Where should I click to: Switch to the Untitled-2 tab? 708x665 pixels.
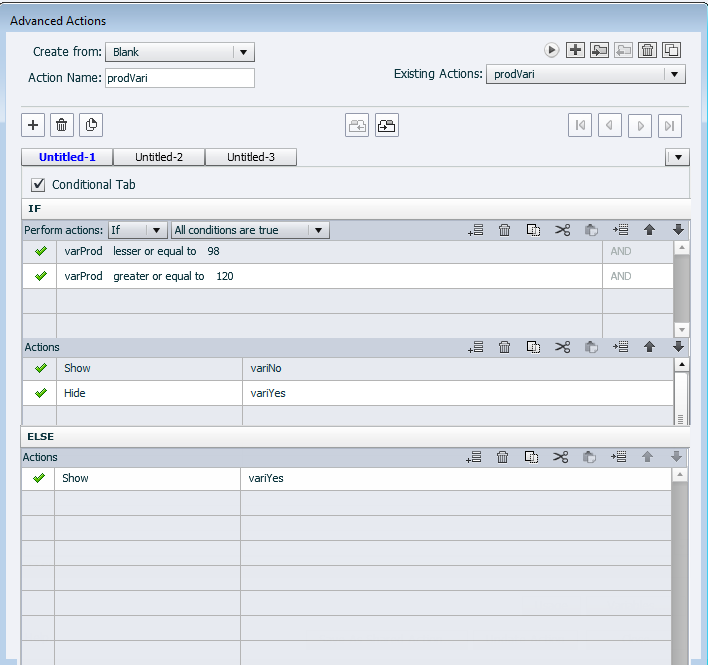[x=159, y=157]
